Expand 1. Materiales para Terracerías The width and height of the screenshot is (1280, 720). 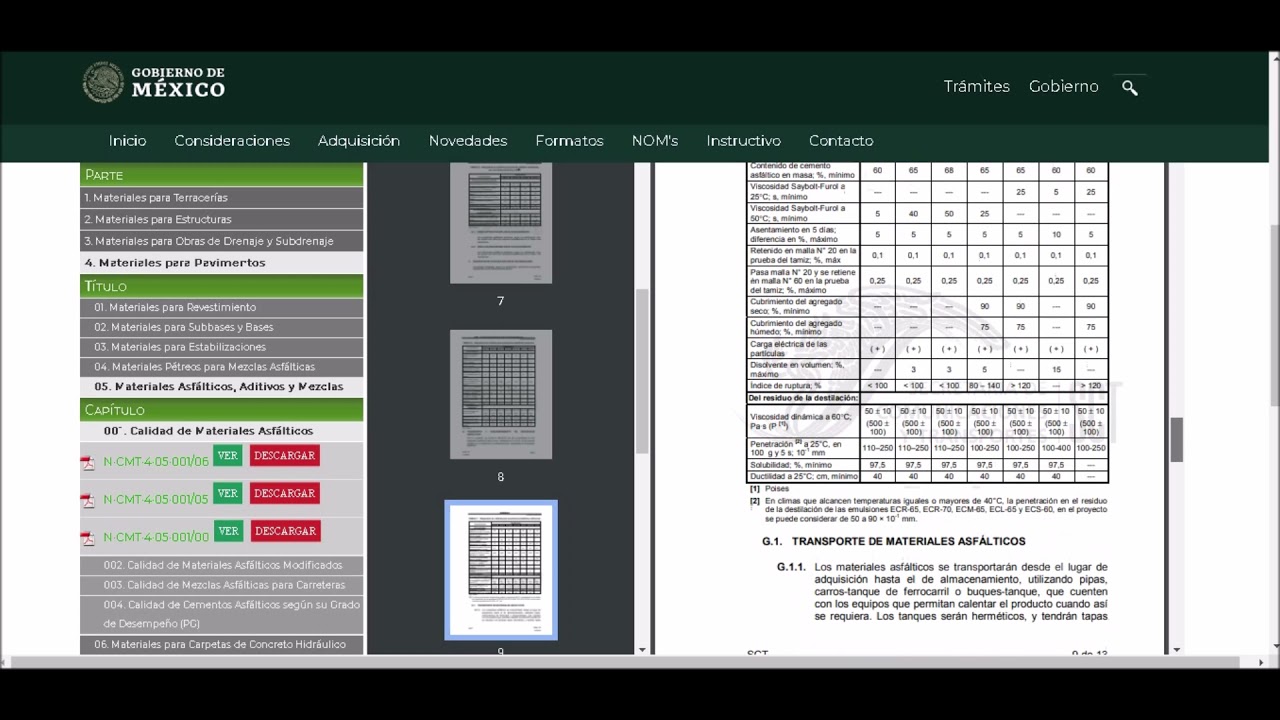pyautogui.click(x=156, y=198)
